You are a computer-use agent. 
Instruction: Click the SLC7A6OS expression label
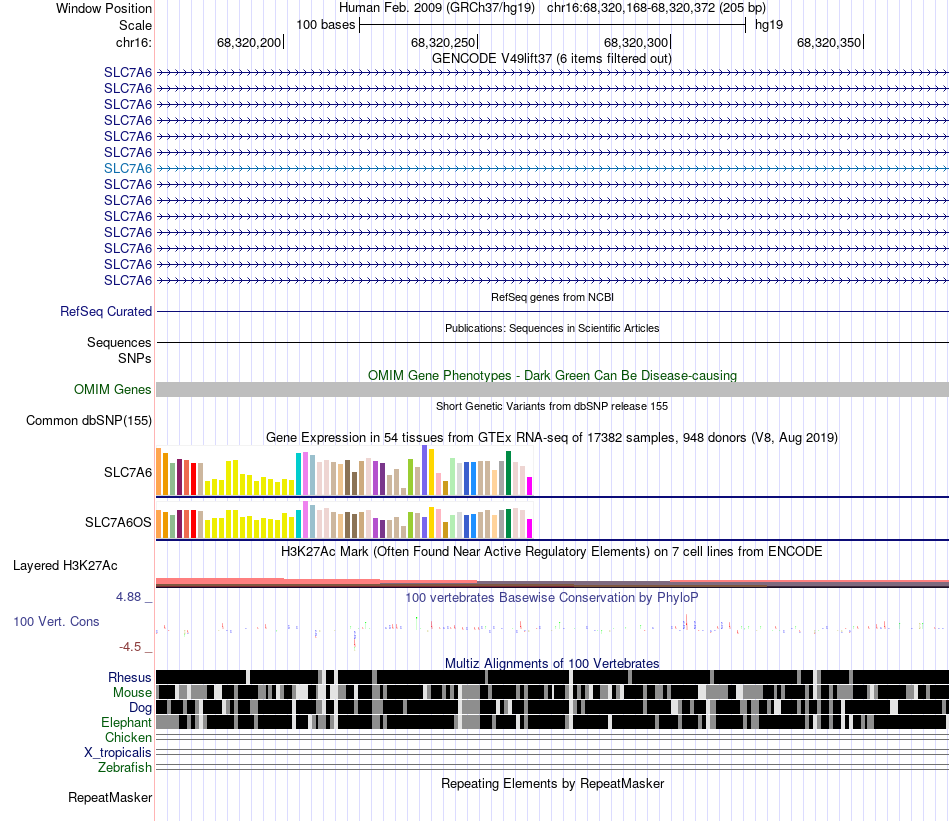pos(118,522)
